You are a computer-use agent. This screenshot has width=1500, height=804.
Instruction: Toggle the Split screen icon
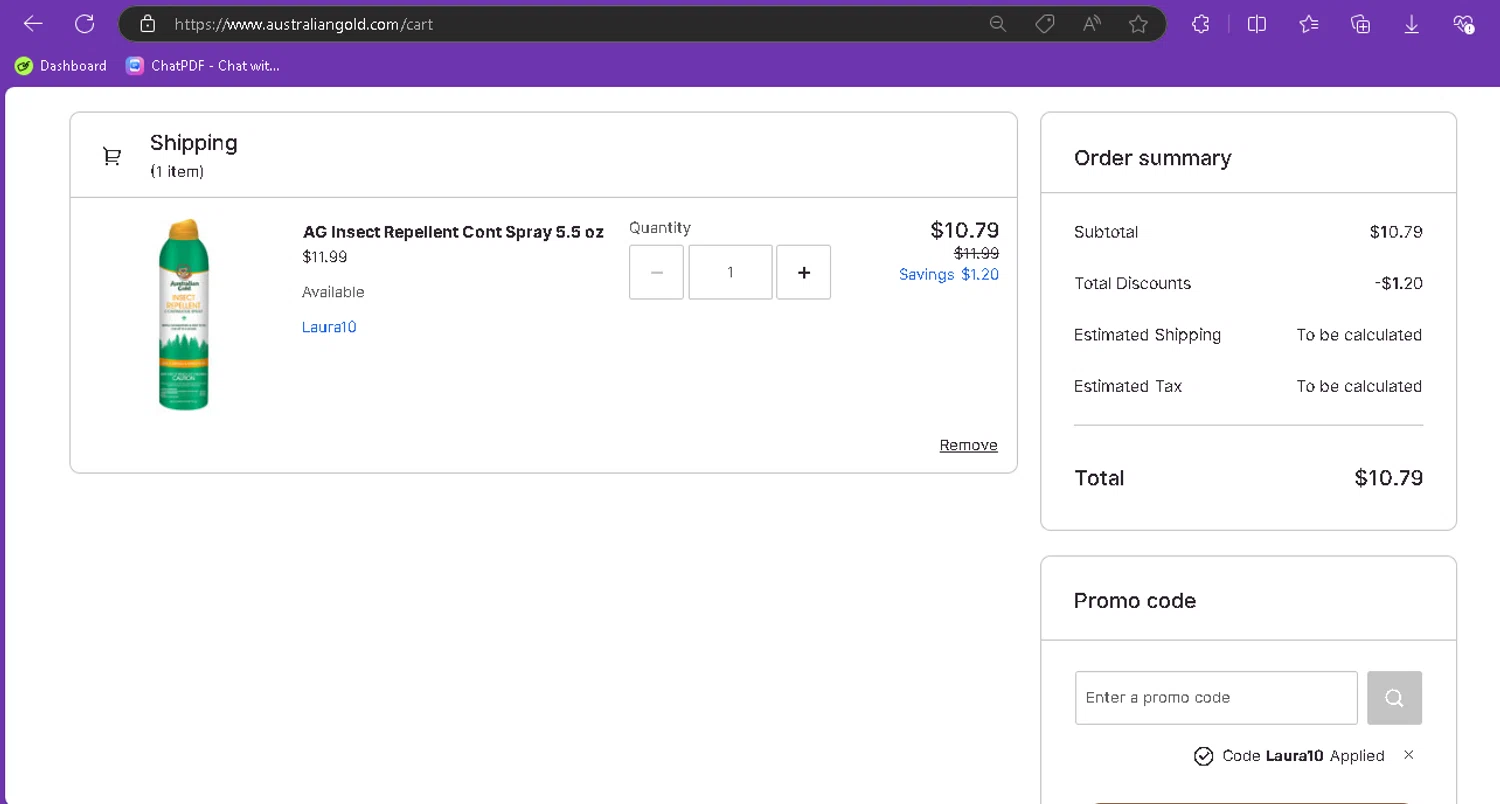tap(1257, 24)
